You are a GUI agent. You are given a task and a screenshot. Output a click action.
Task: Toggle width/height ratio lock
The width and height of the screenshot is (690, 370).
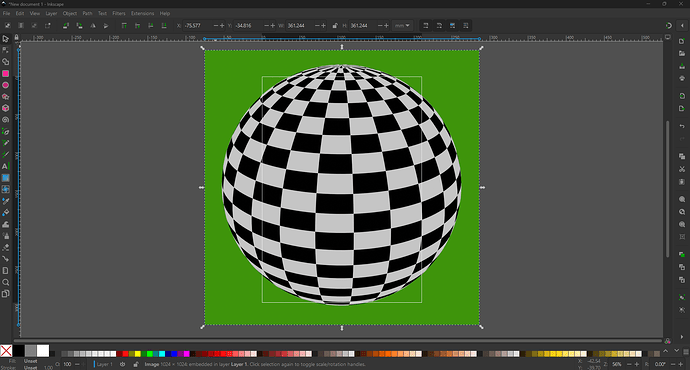click(x=335, y=26)
